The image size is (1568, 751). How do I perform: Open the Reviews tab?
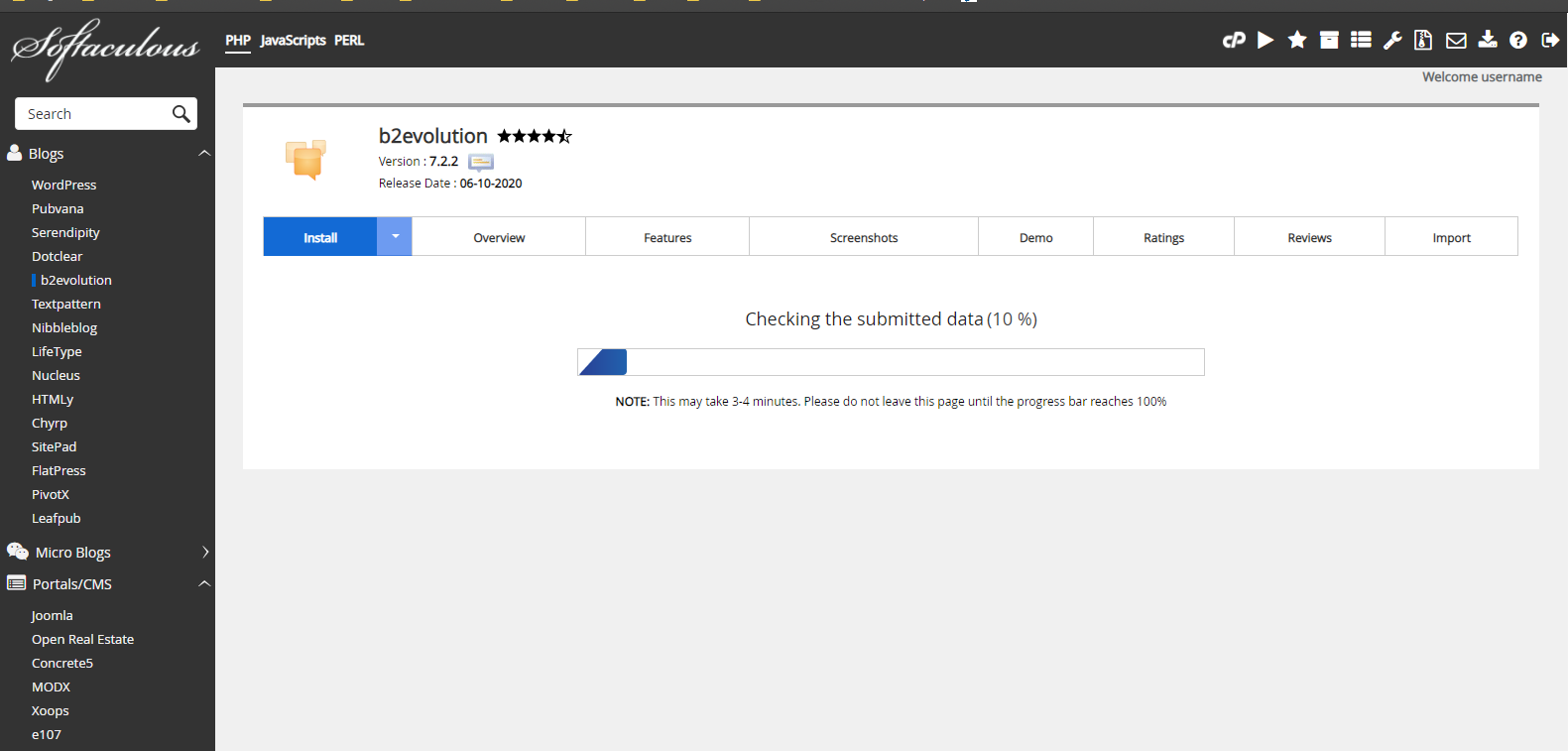tap(1310, 236)
